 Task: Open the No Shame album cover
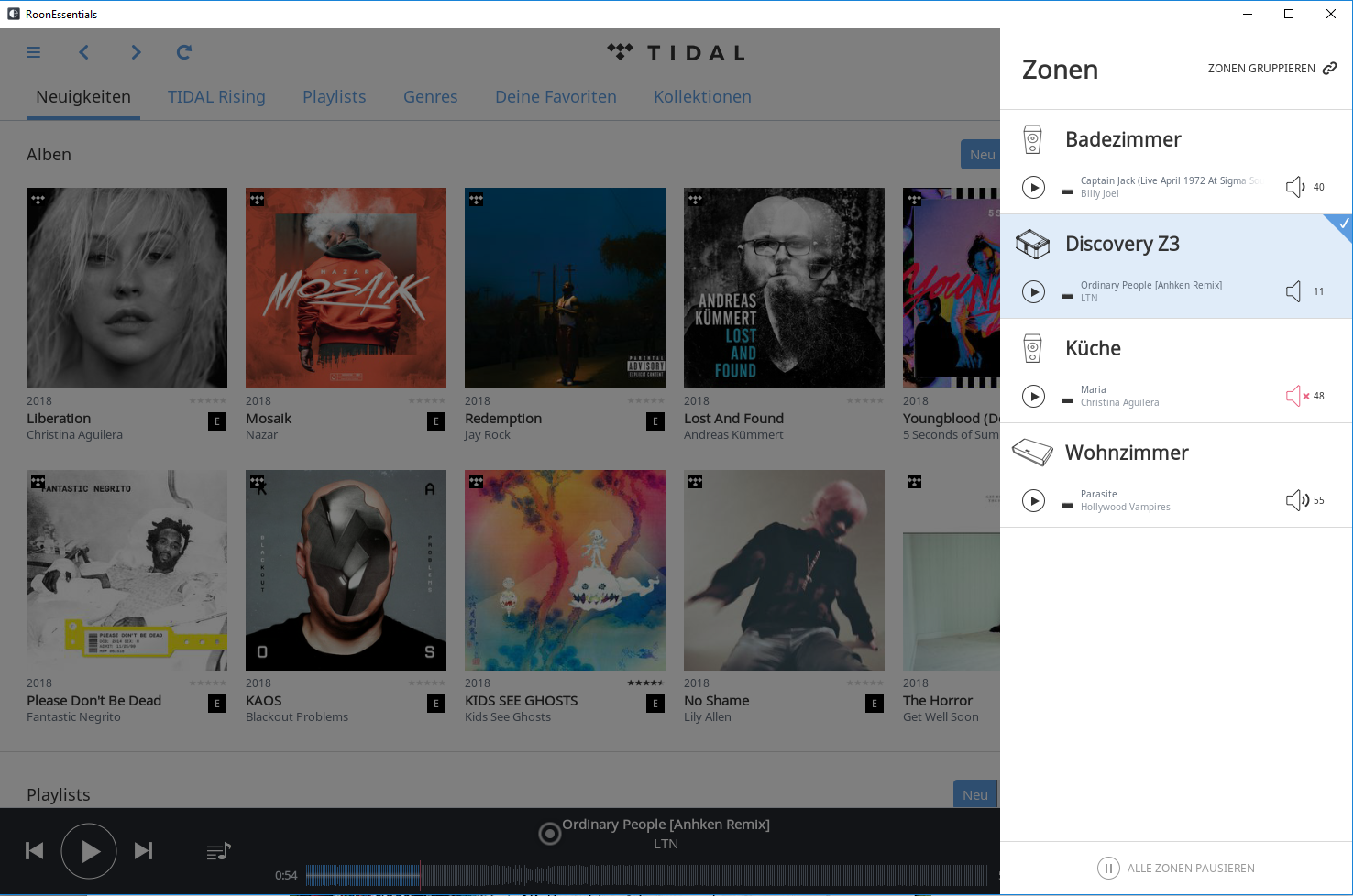coord(784,570)
